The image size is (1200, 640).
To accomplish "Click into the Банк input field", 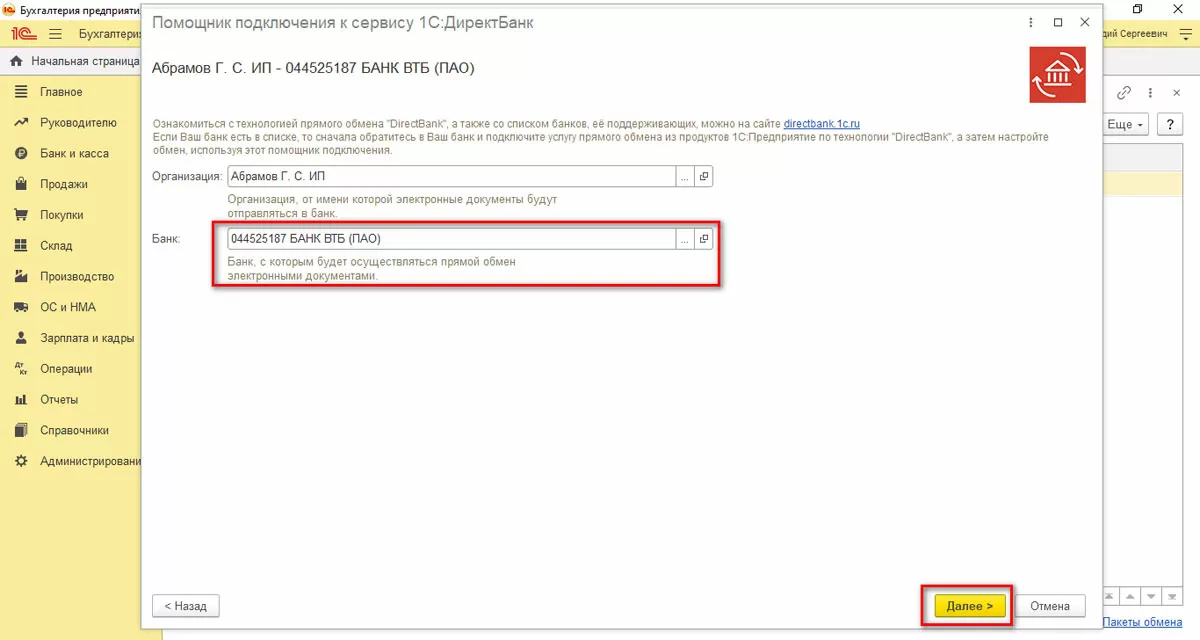I will click(x=452, y=239).
